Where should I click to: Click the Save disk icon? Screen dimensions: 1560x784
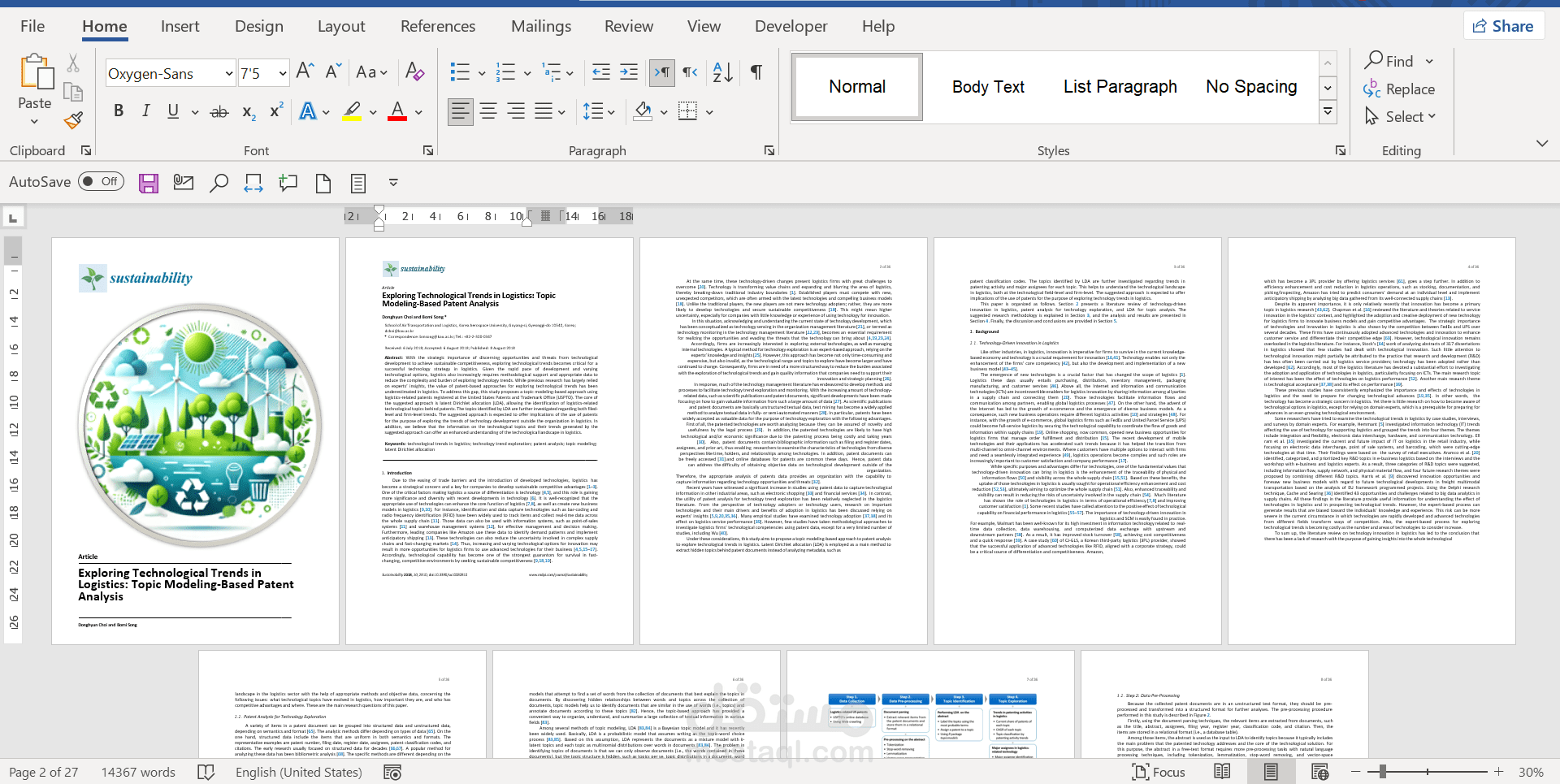tap(149, 183)
